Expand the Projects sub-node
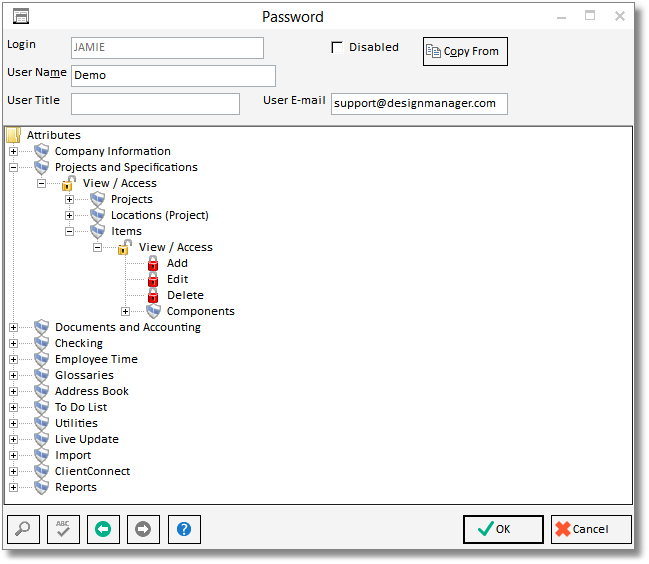 point(69,199)
